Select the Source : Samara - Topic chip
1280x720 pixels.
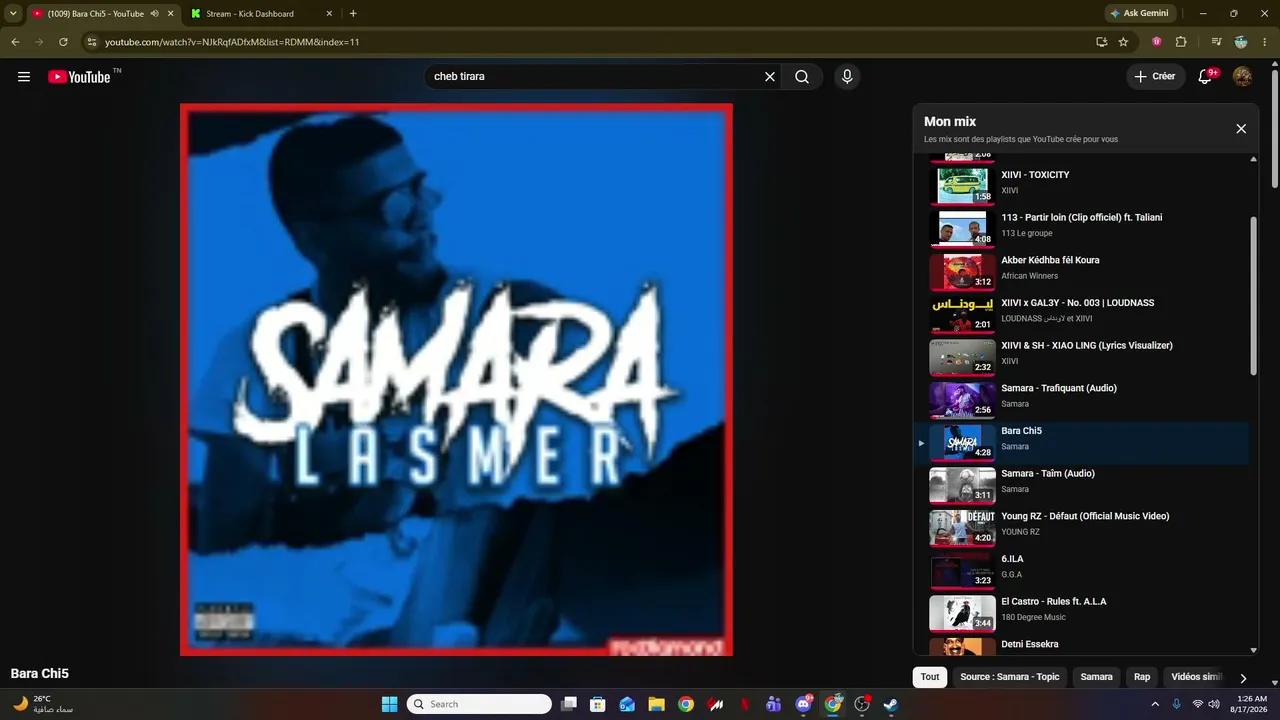pyautogui.click(x=1009, y=677)
